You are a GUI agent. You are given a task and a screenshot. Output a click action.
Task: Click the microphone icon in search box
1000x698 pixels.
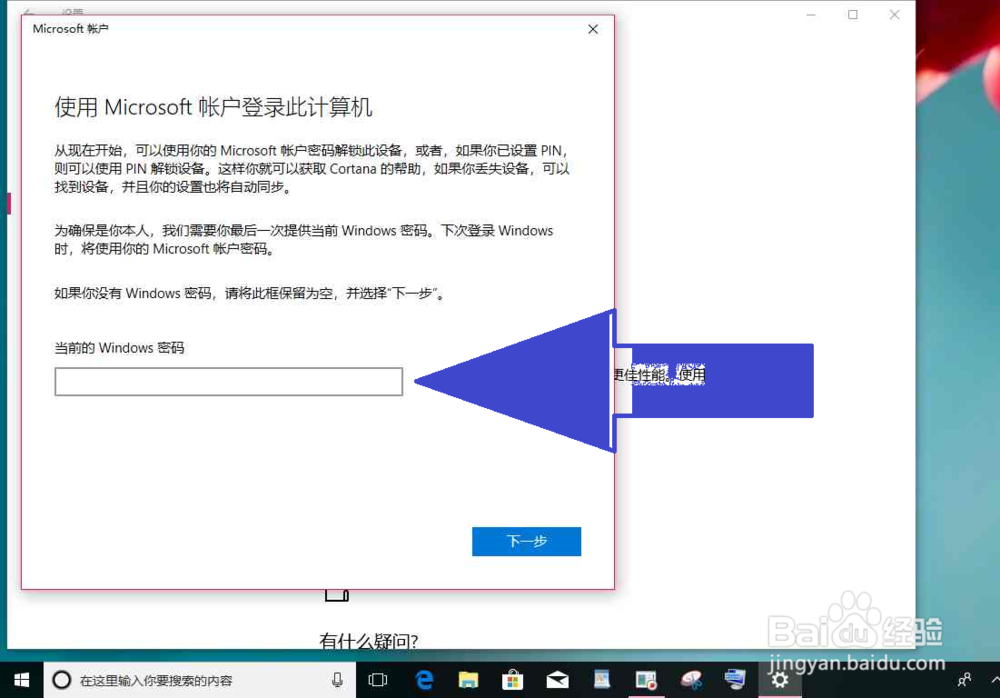337,680
